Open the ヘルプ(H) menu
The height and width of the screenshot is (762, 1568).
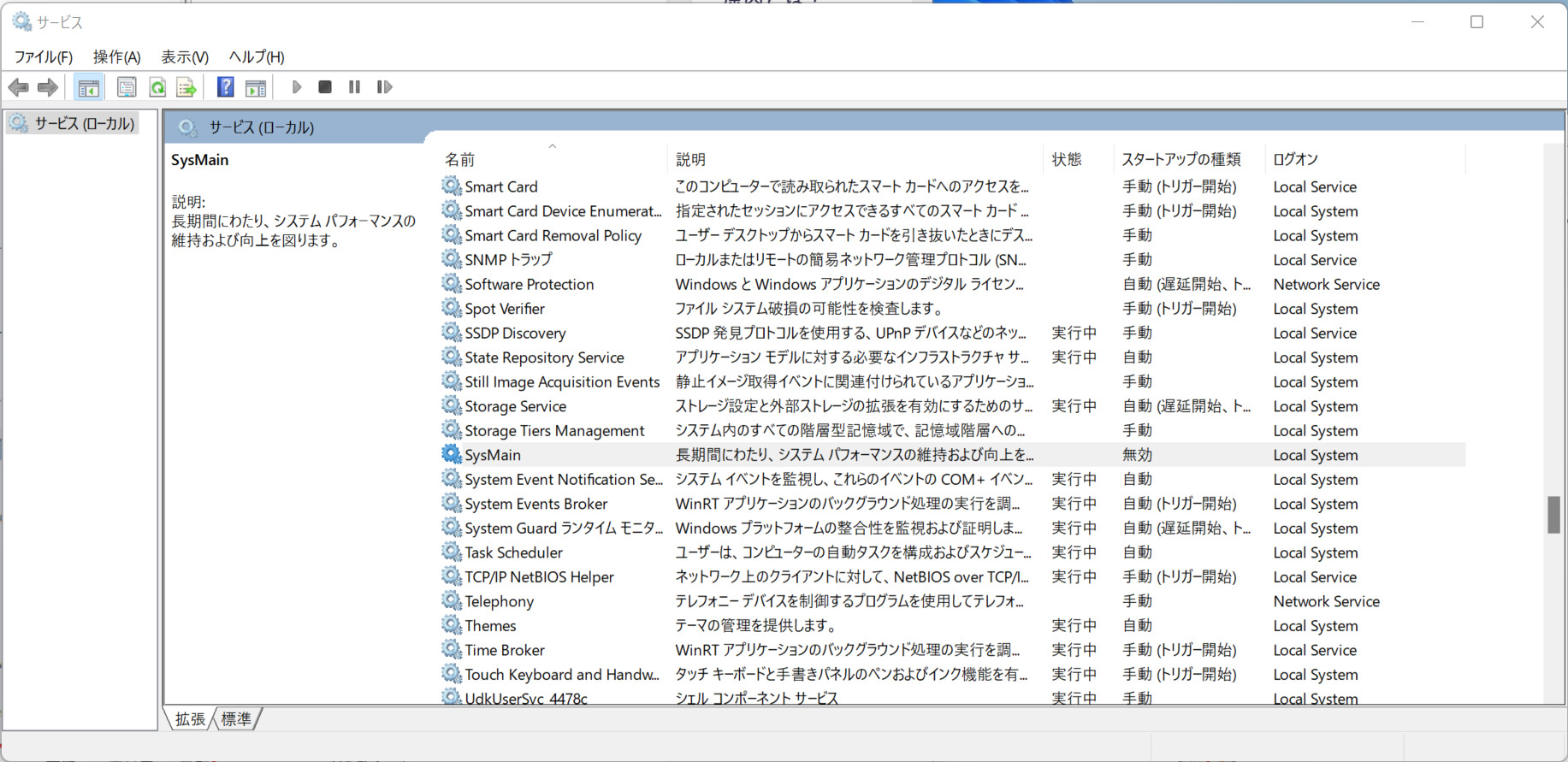pyautogui.click(x=257, y=57)
